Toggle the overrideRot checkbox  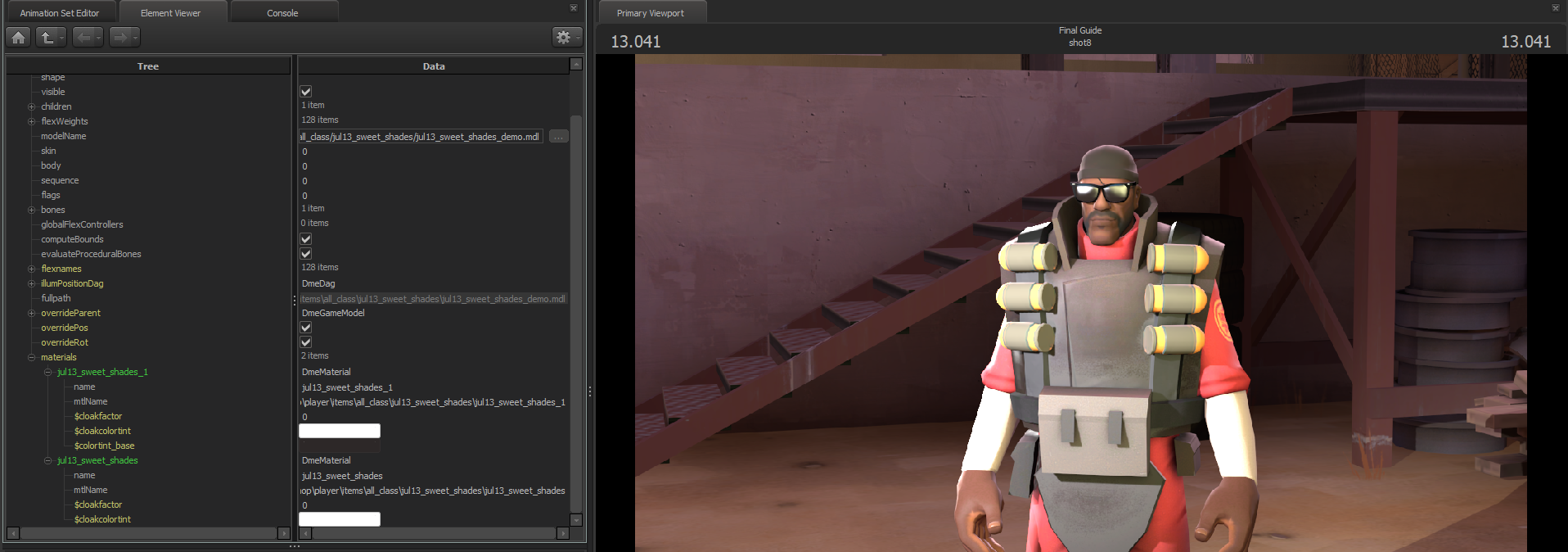[x=306, y=342]
